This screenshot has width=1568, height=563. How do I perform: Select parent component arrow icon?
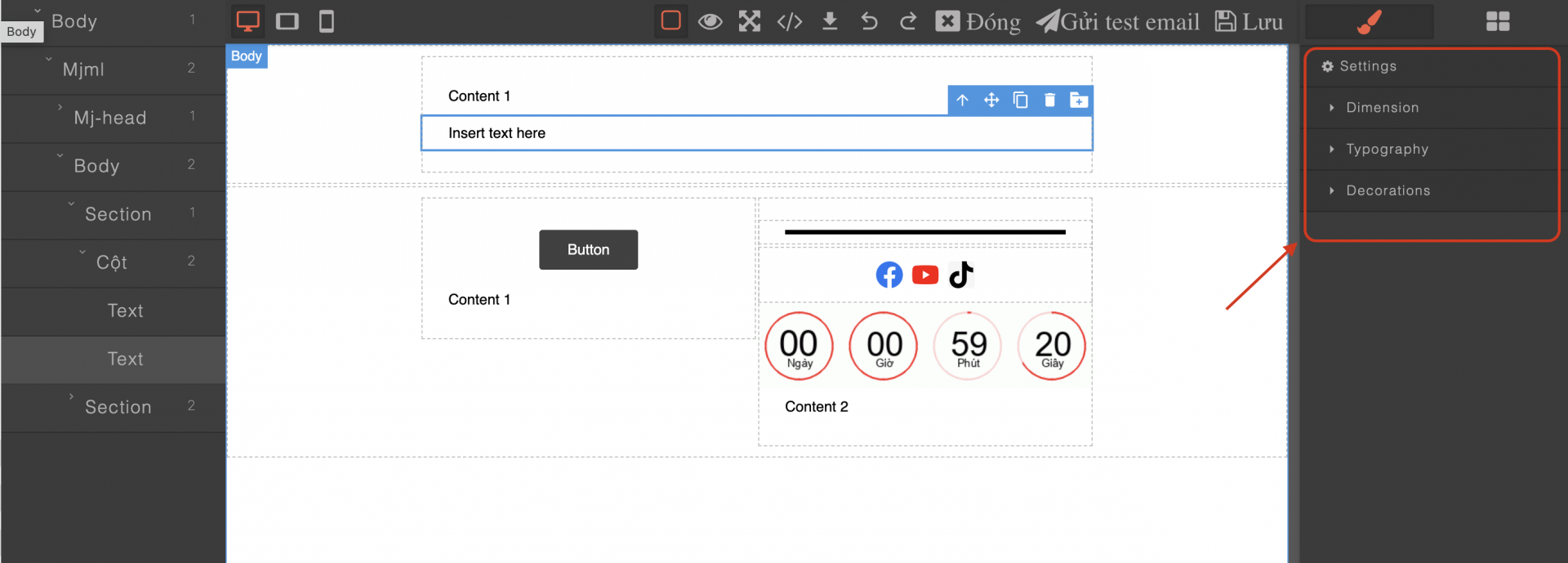click(963, 100)
